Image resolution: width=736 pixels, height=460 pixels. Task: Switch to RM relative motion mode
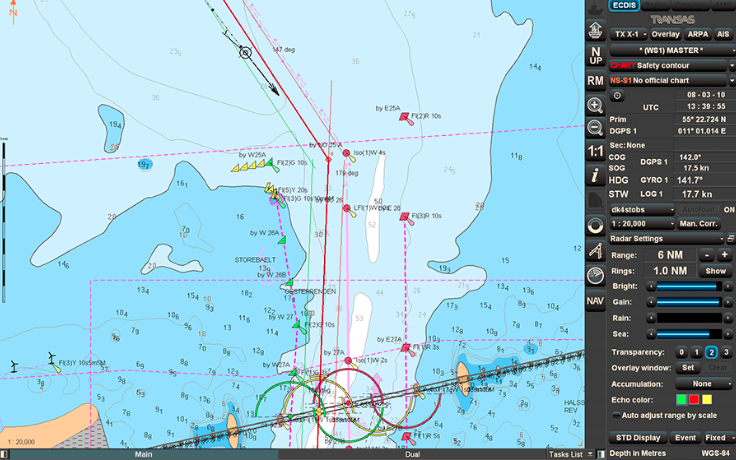595,81
